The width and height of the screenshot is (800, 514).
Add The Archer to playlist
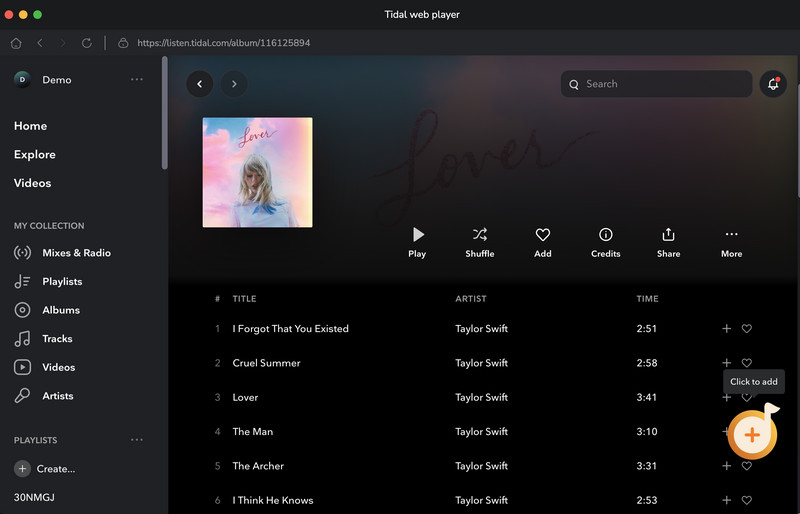coord(727,466)
